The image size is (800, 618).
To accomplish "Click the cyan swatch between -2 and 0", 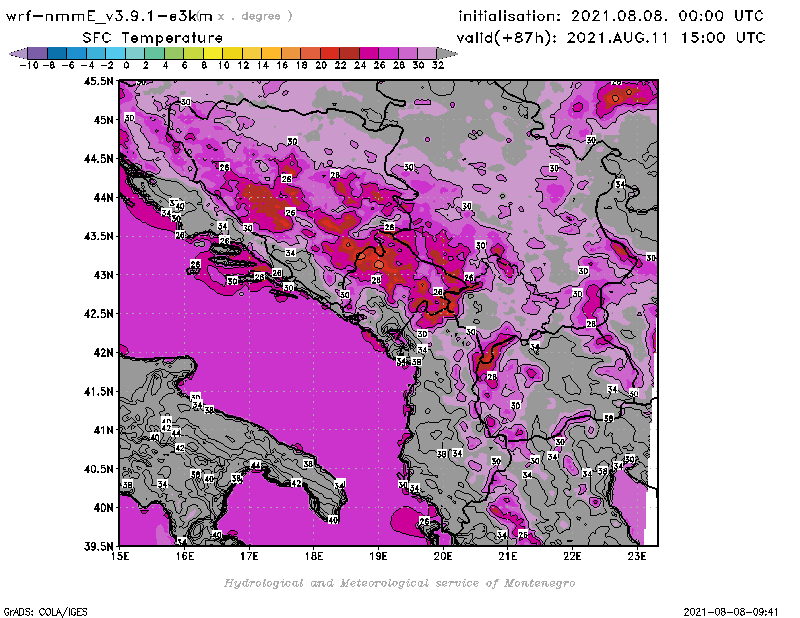I will click(x=115, y=53).
